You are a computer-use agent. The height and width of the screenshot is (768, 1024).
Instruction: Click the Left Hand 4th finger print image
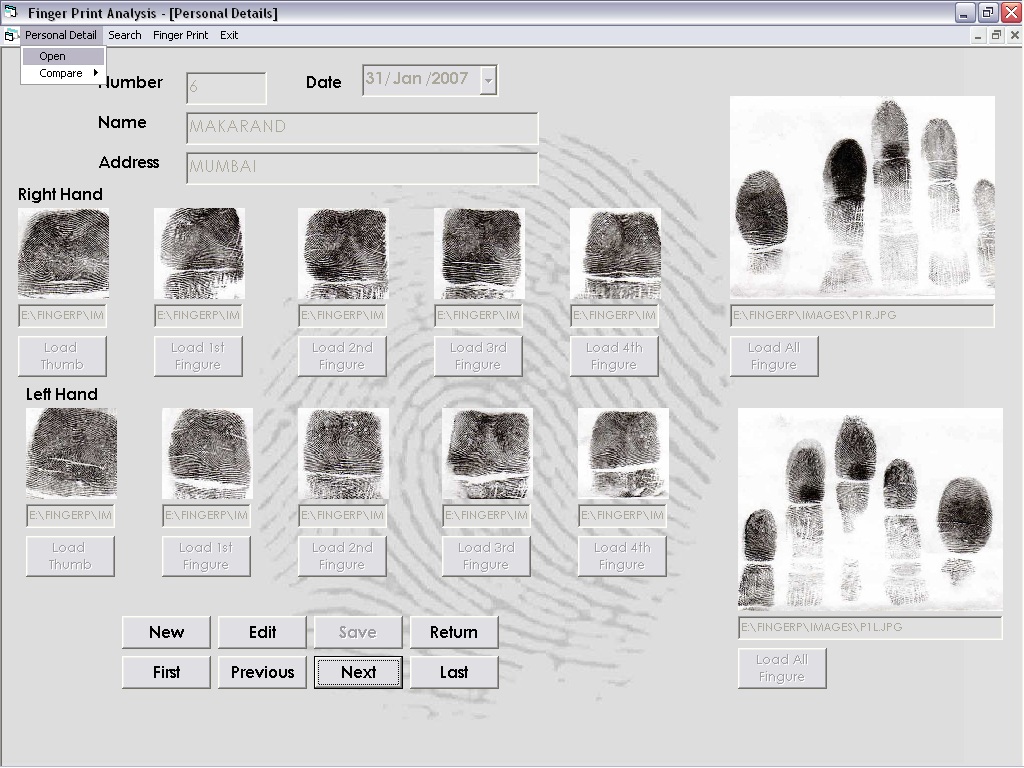point(623,453)
